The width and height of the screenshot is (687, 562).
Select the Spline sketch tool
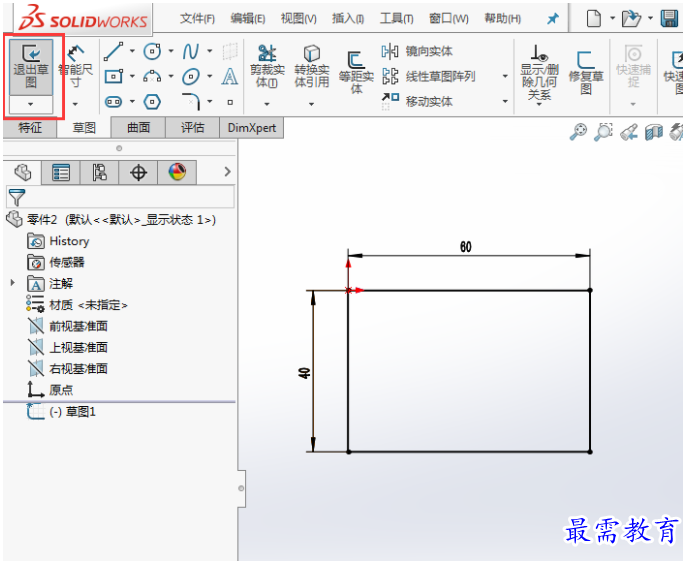[191, 52]
